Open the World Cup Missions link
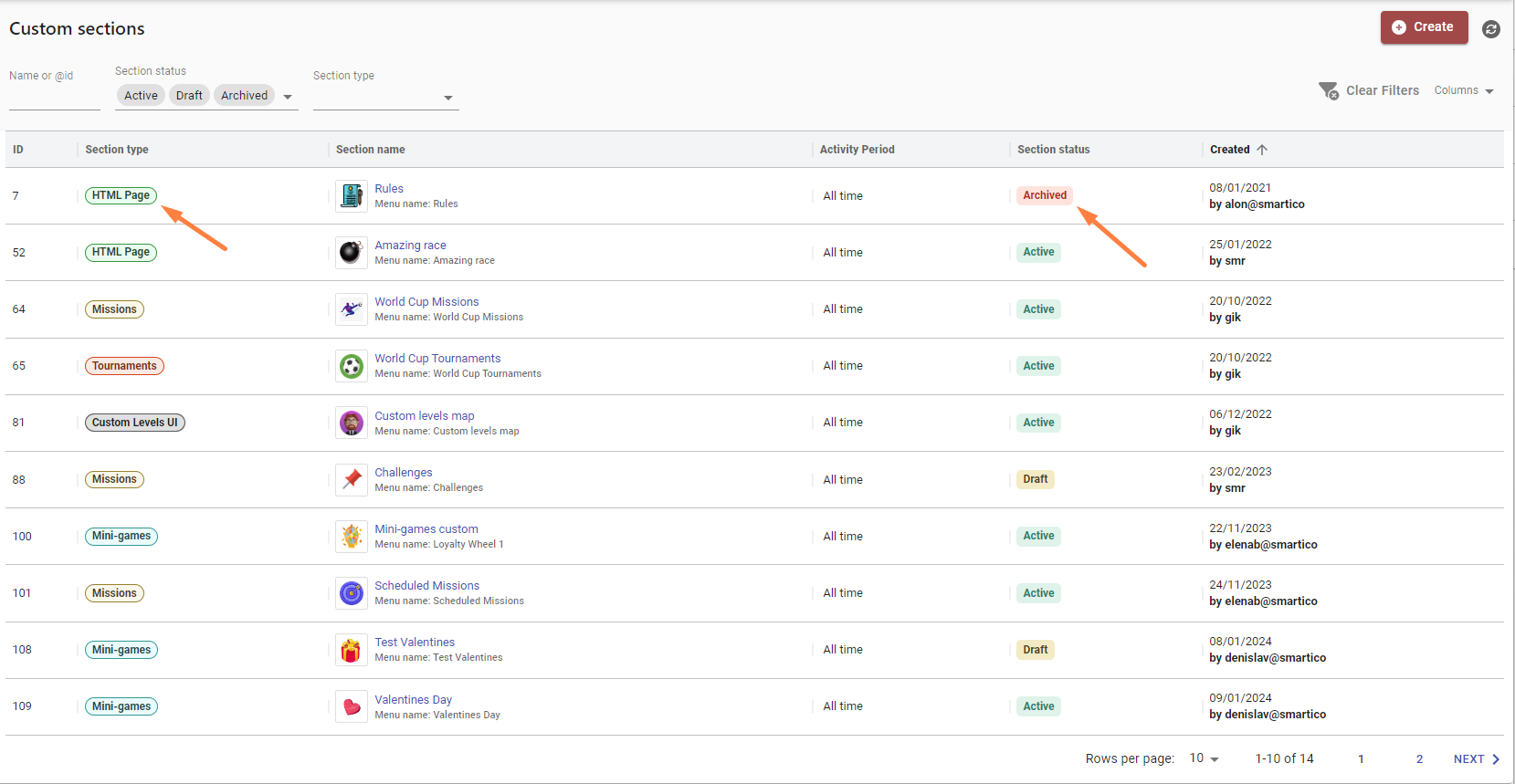 [426, 302]
